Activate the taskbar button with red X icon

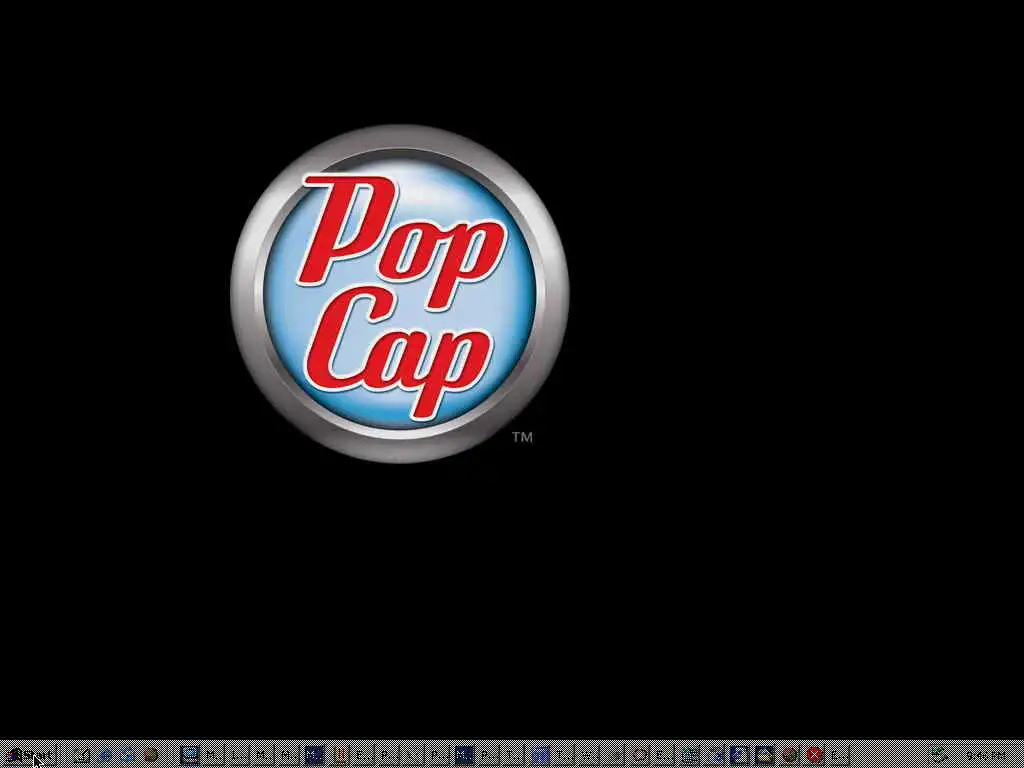click(x=814, y=756)
